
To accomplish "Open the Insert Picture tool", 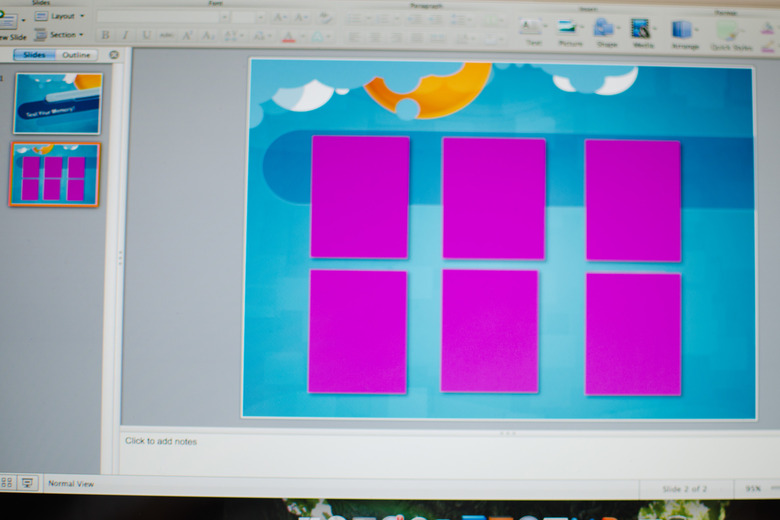I will [568, 29].
